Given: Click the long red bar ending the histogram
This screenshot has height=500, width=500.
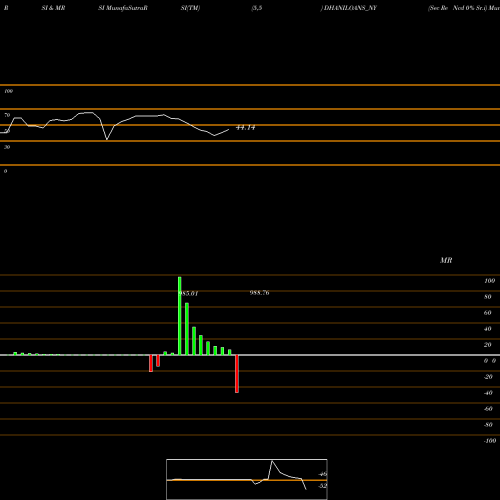Looking at the screenshot, I should [x=237, y=374].
